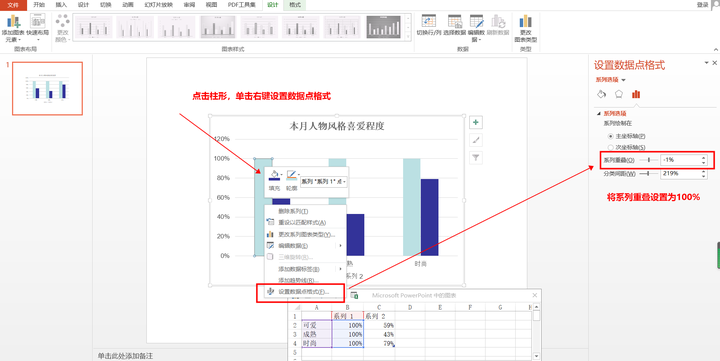Click the 分类间距 value field showing 219%
720x361 pixels.
coord(681,174)
